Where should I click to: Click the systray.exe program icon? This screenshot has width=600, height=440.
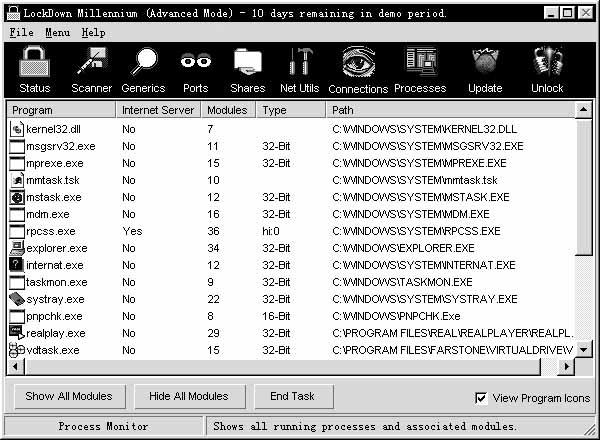(16, 299)
